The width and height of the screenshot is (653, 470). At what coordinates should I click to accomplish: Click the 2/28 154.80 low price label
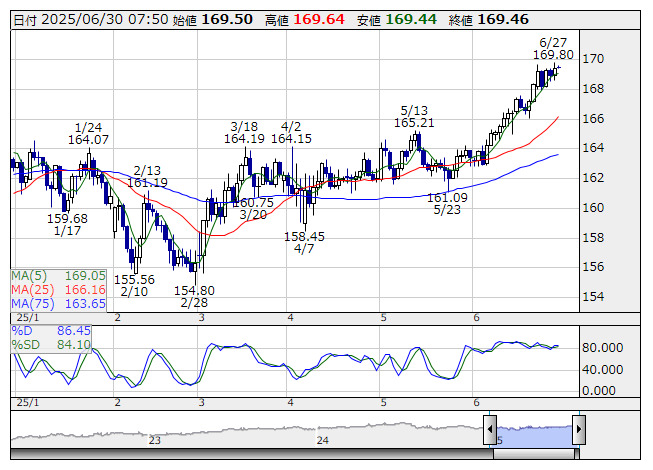[x=194, y=296]
